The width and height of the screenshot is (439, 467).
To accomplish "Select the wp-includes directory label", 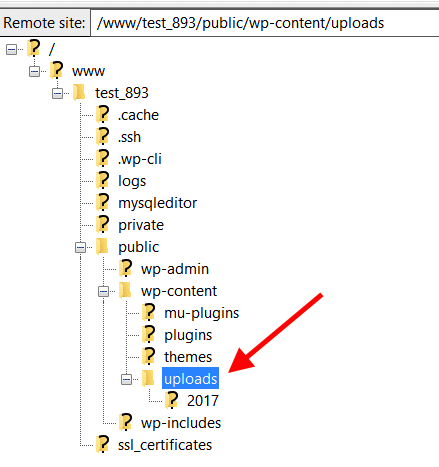I will pyautogui.click(x=181, y=423).
